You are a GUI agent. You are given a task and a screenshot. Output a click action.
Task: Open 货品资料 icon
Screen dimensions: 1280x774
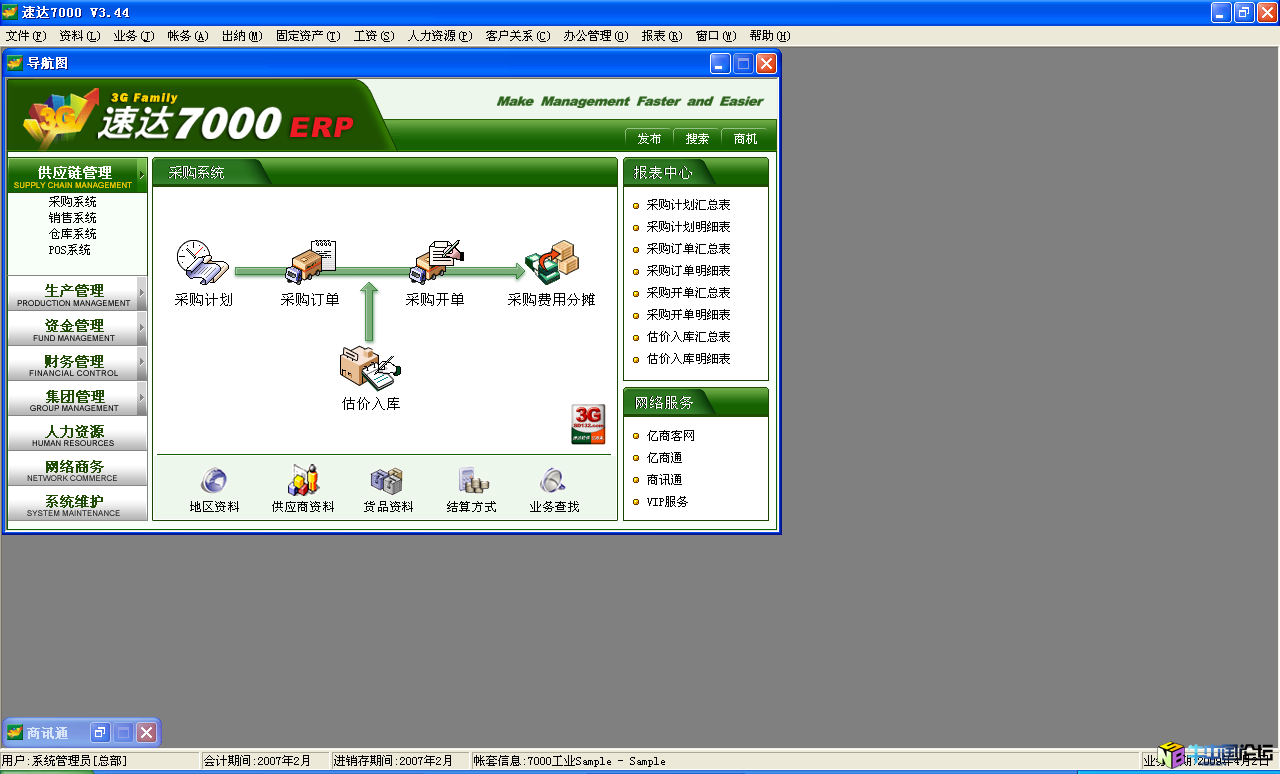coord(387,481)
